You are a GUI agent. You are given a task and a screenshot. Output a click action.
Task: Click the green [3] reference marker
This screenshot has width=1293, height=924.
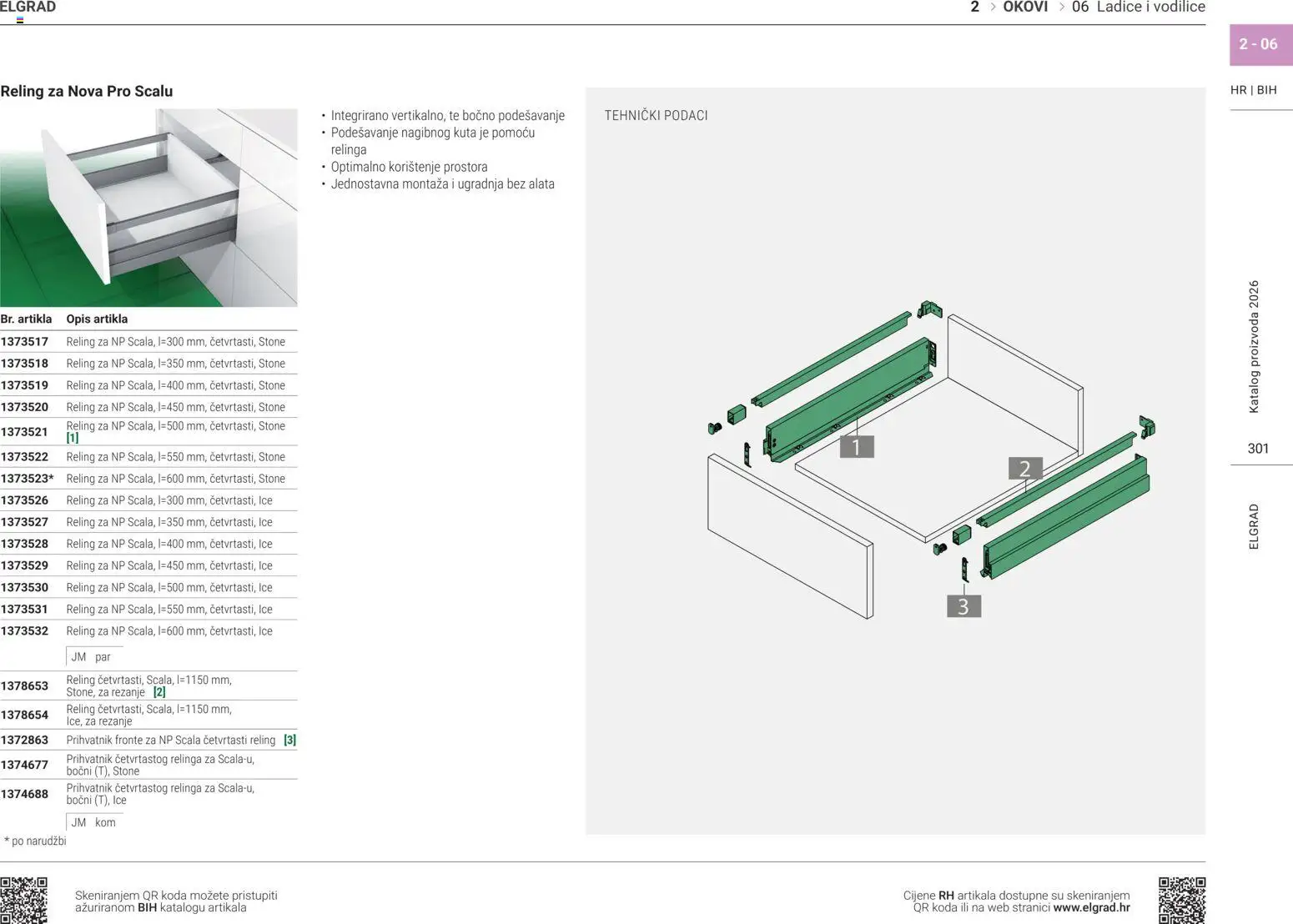289,741
